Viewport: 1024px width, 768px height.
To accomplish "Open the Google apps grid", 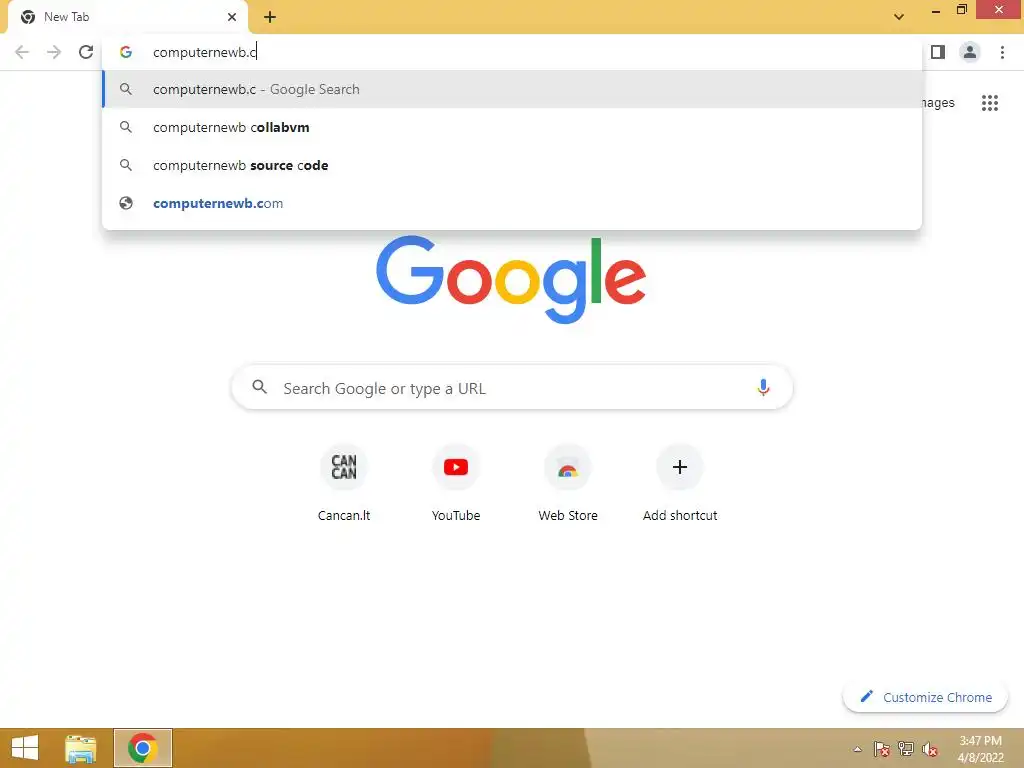I will point(989,103).
